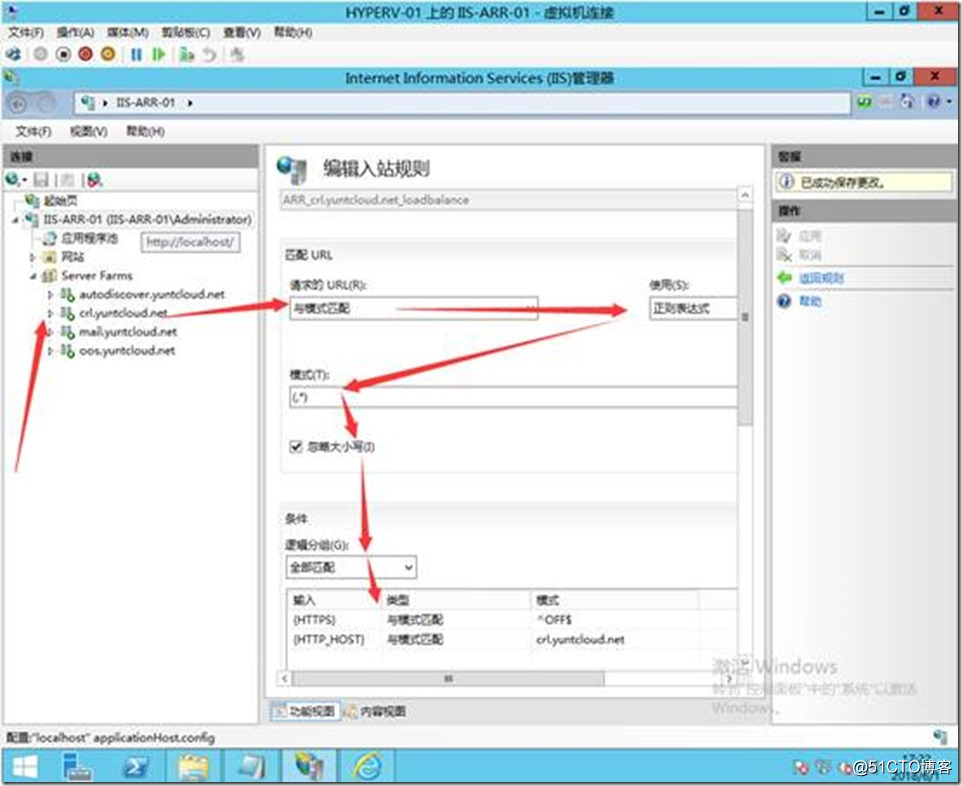Expand oos.yuntcloud.net farm node
962x786 pixels.
tap(50, 351)
